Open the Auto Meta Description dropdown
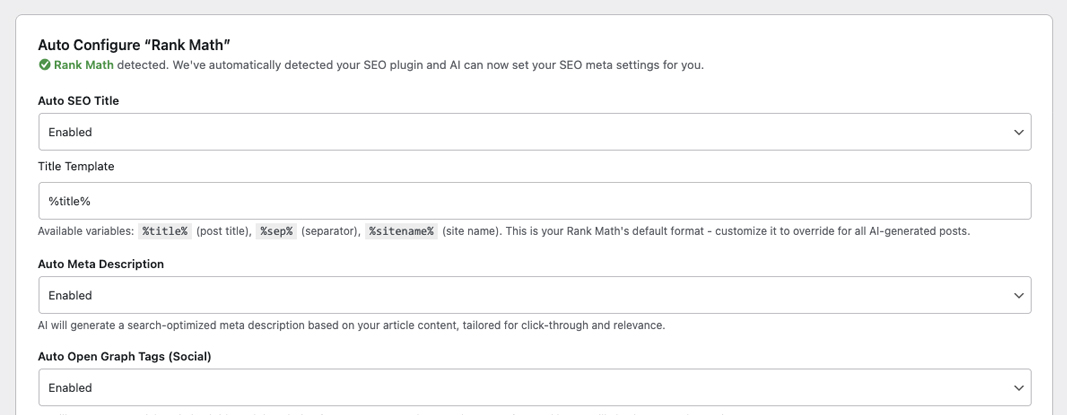 [x=534, y=295]
